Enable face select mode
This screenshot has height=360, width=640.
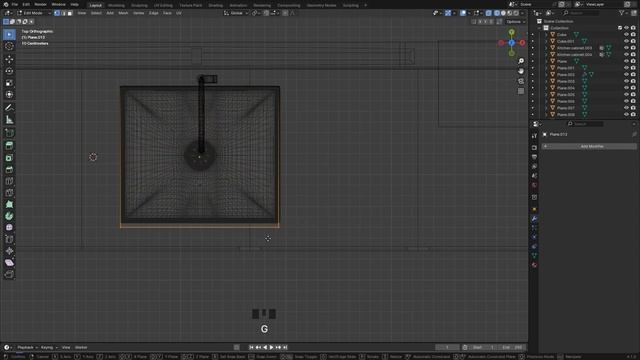click(x=70, y=13)
